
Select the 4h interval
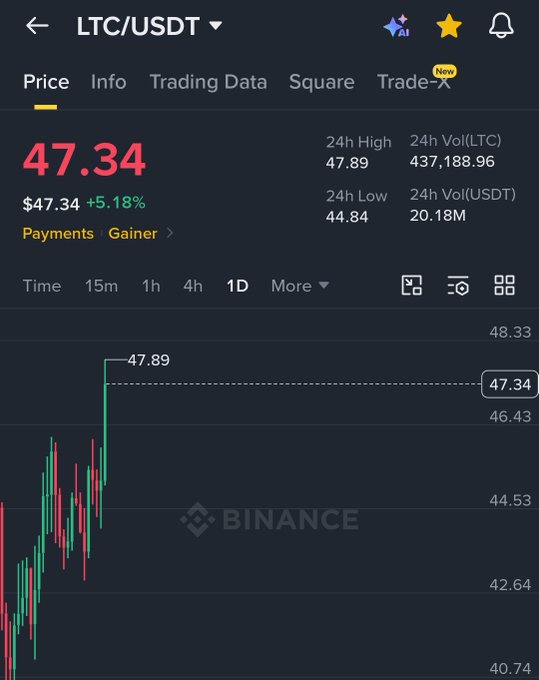tap(193, 286)
